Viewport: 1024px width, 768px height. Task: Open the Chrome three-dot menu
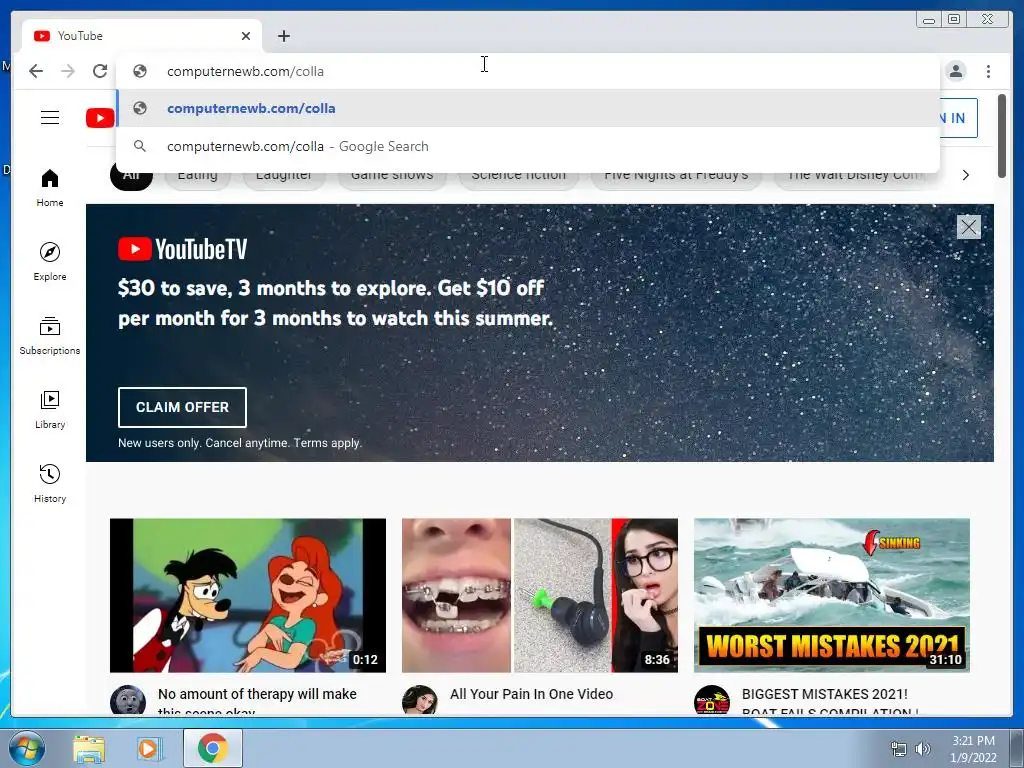coord(988,71)
